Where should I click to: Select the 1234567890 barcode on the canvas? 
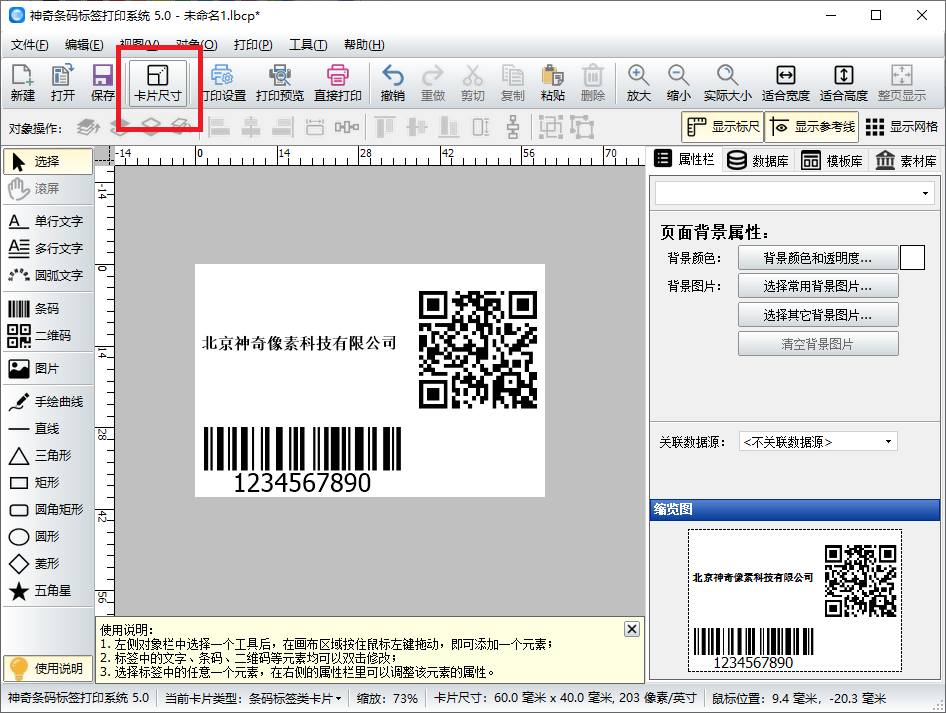pyautogui.click(x=302, y=460)
